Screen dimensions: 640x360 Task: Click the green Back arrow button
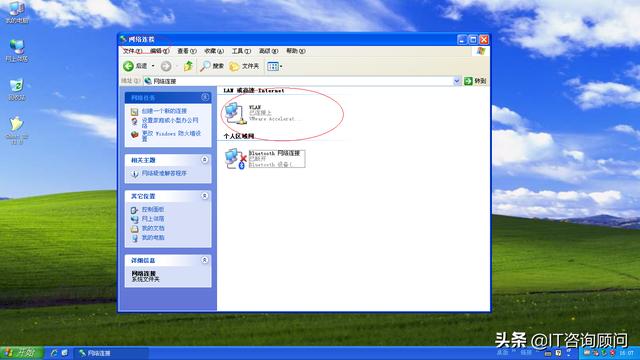click(129, 66)
